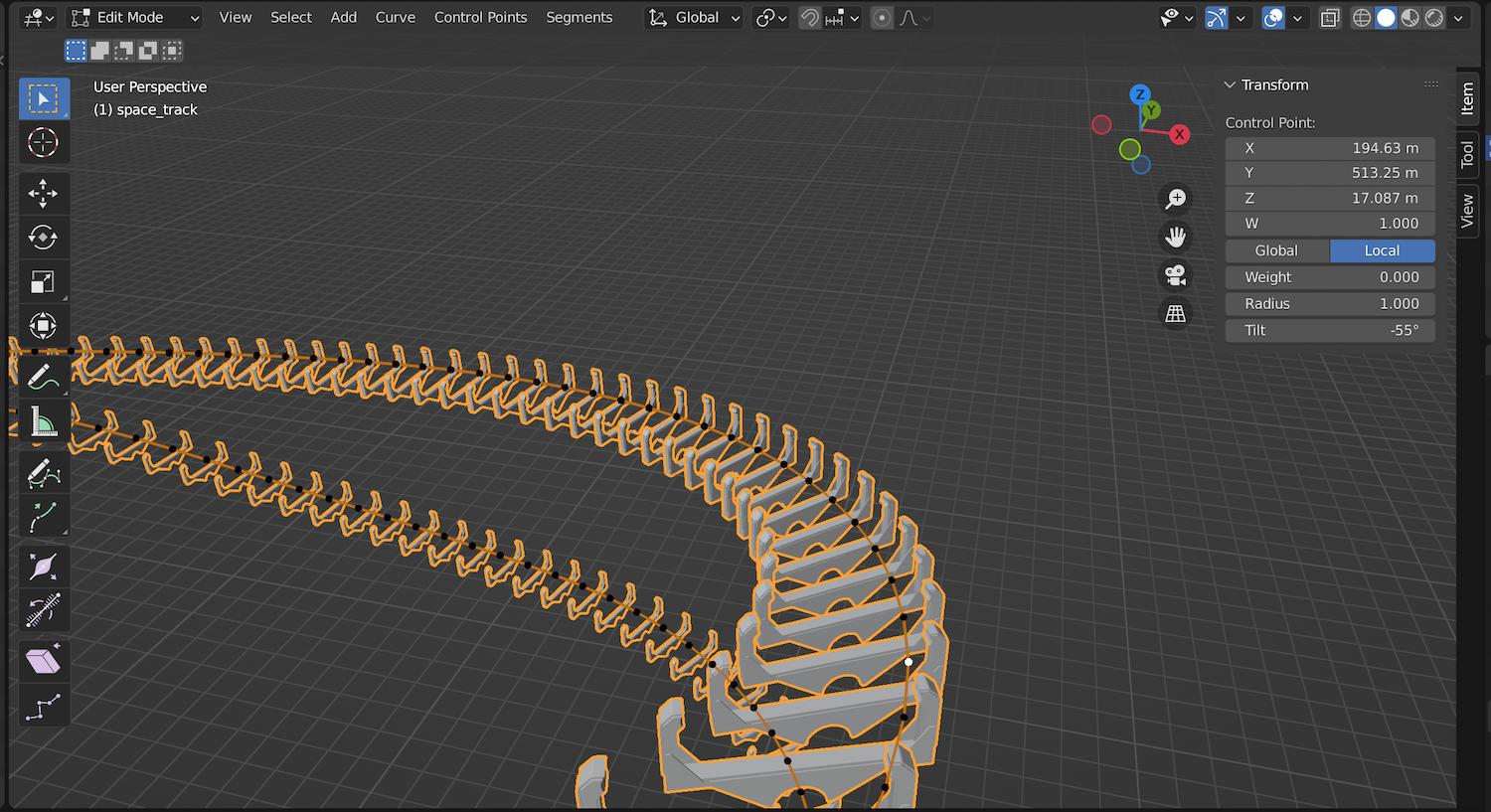Open the object visibility and selectability dropdown

tap(1178, 18)
